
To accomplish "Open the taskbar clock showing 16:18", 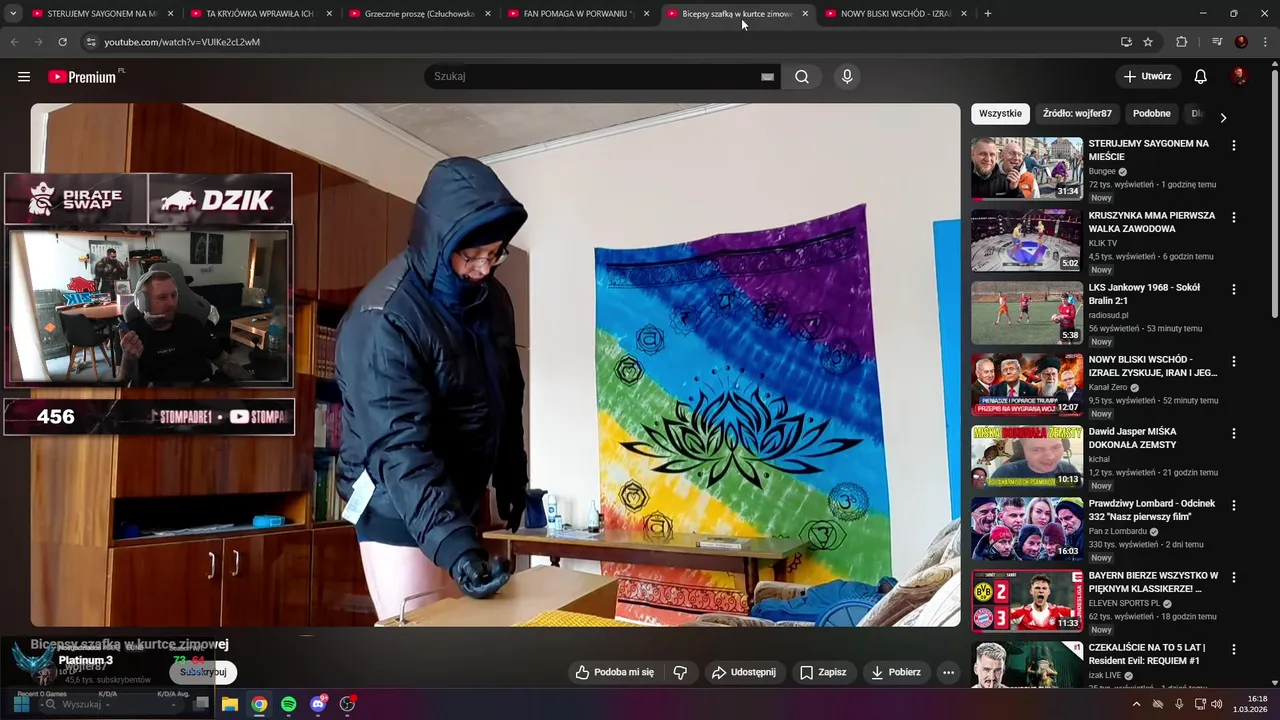I will (1249, 704).
